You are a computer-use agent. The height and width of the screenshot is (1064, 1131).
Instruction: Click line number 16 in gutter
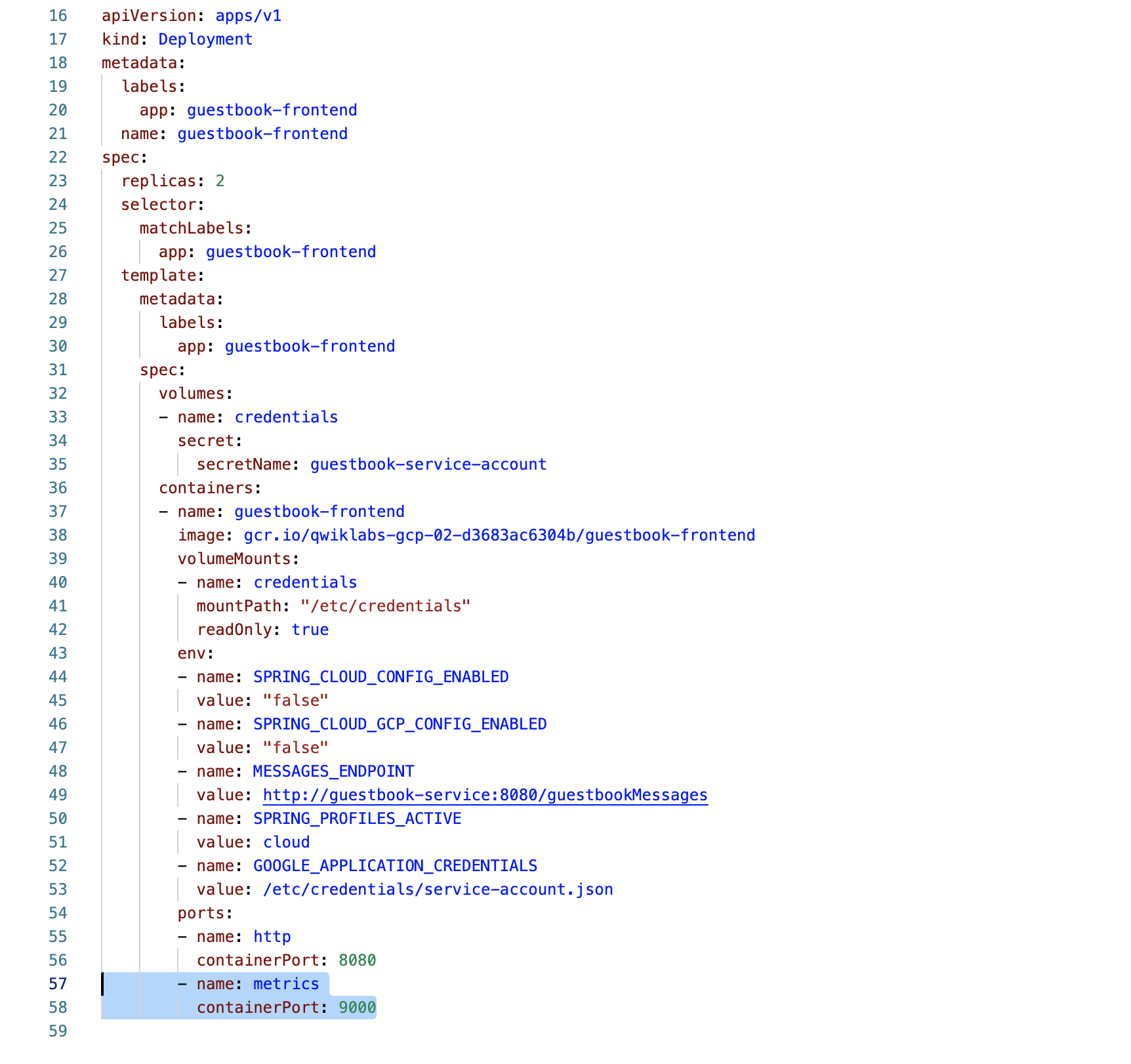tap(58, 16)
